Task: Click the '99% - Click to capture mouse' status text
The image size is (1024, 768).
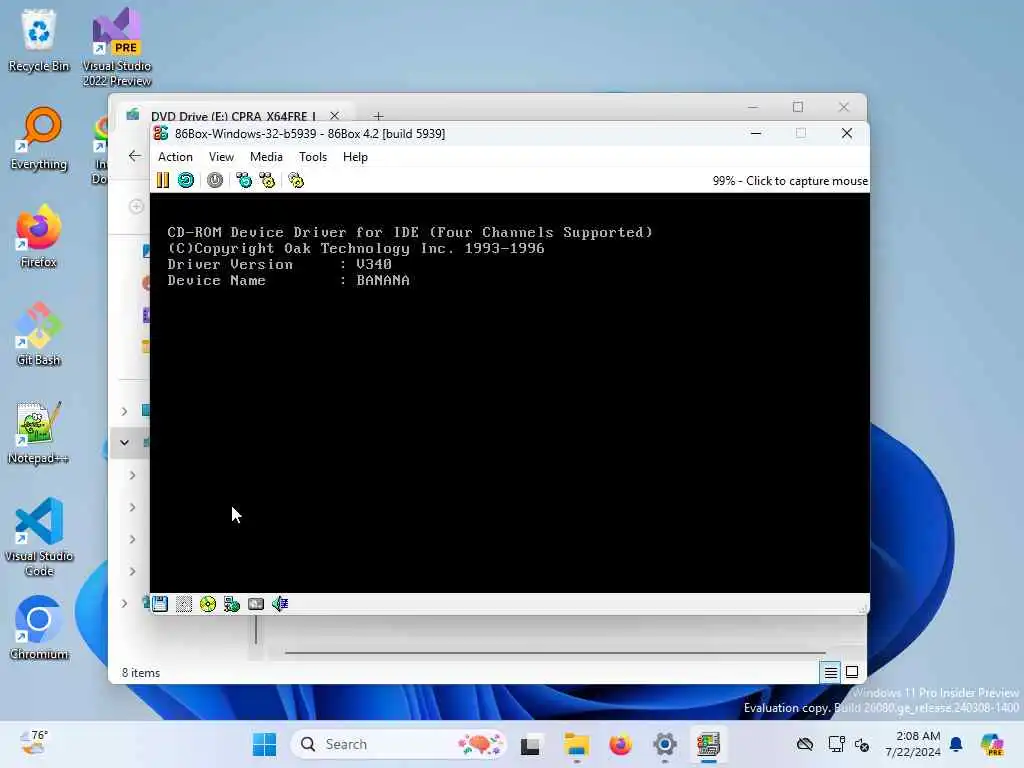Action: click(x=790, y=181)
